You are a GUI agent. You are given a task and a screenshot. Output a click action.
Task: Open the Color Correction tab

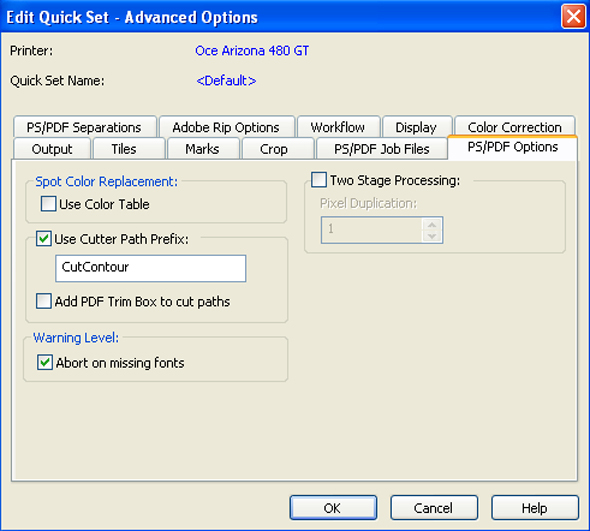click(x=515, y=127)
